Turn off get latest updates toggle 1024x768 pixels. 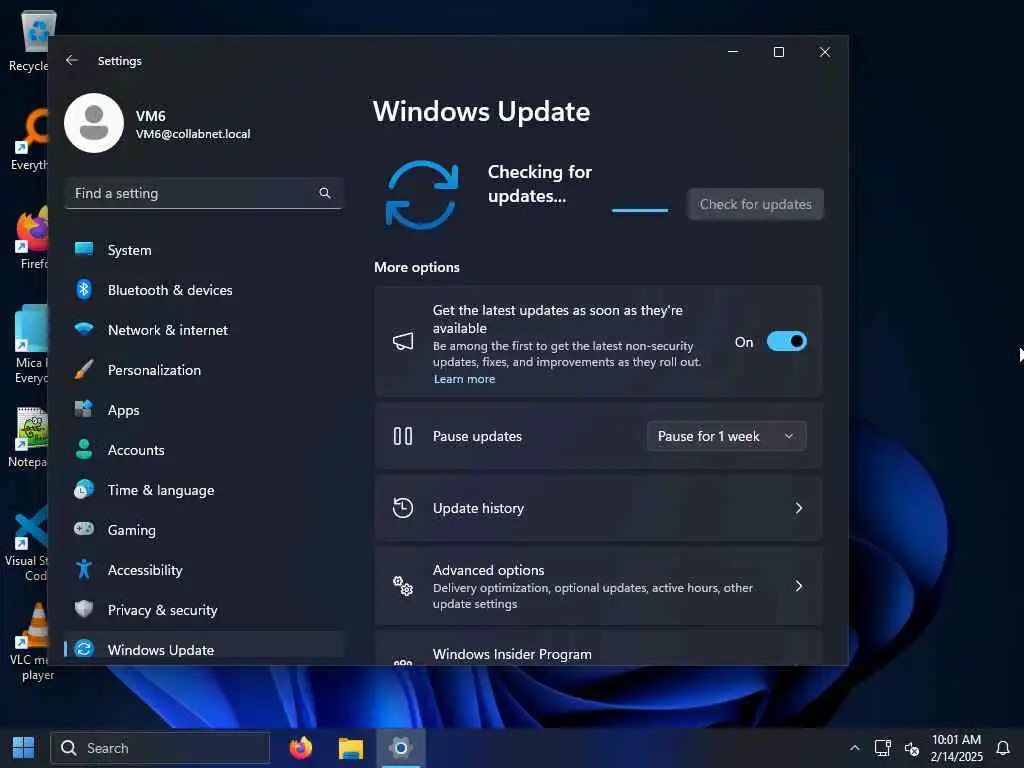[x=786, y=341]
